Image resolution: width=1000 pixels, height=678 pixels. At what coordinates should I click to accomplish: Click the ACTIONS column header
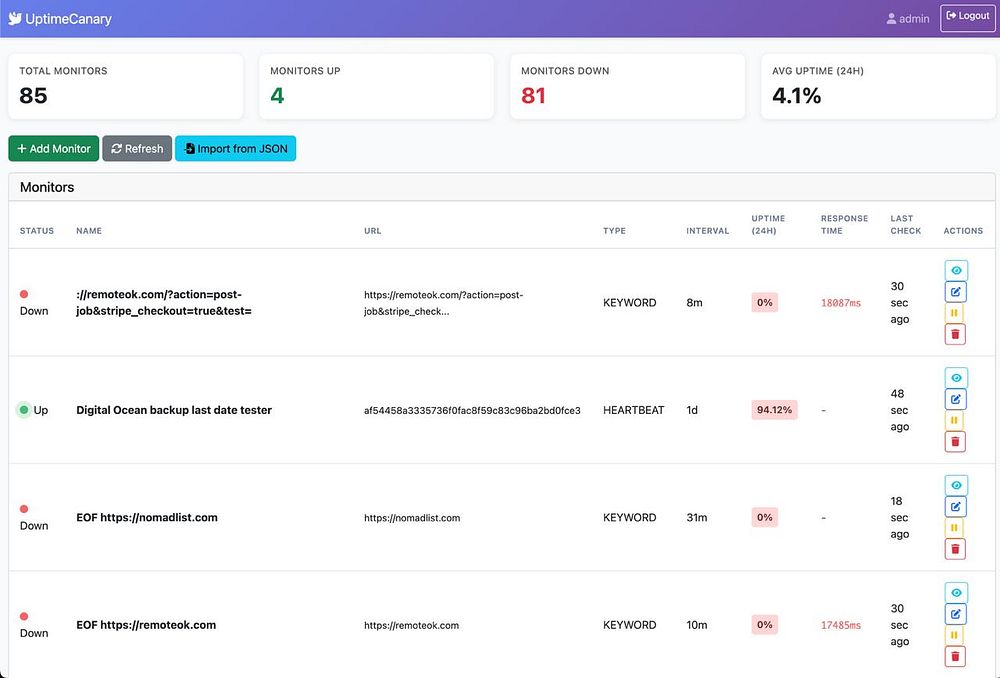coord(963,231)
